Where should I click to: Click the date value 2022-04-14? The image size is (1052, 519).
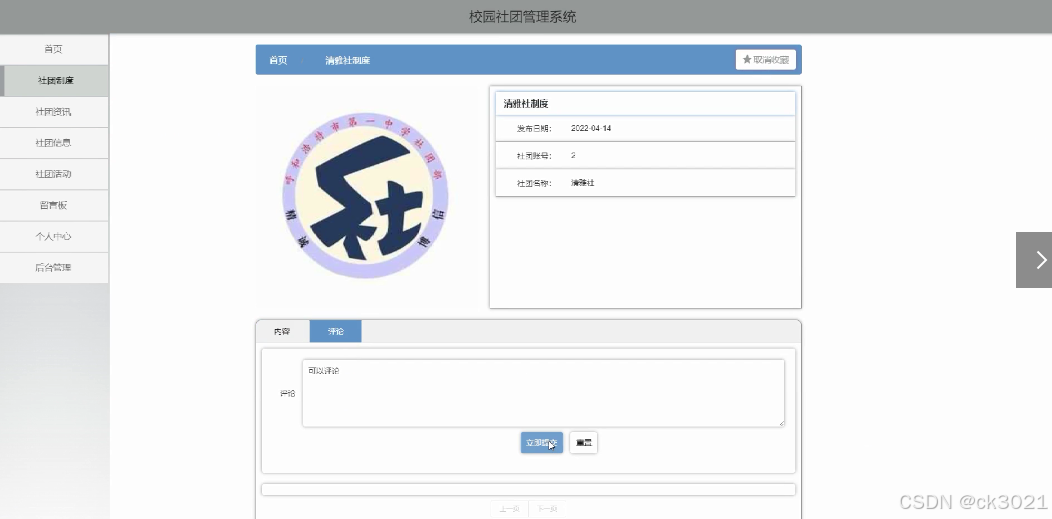(591, 128)
